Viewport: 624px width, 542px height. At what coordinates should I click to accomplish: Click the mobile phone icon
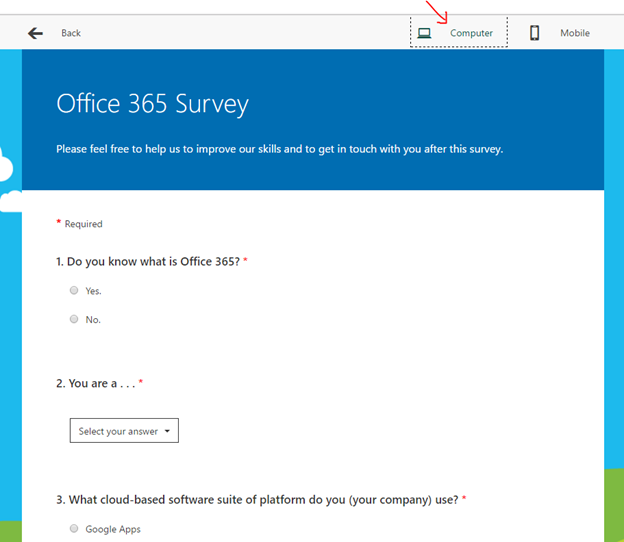click(535, 33)
